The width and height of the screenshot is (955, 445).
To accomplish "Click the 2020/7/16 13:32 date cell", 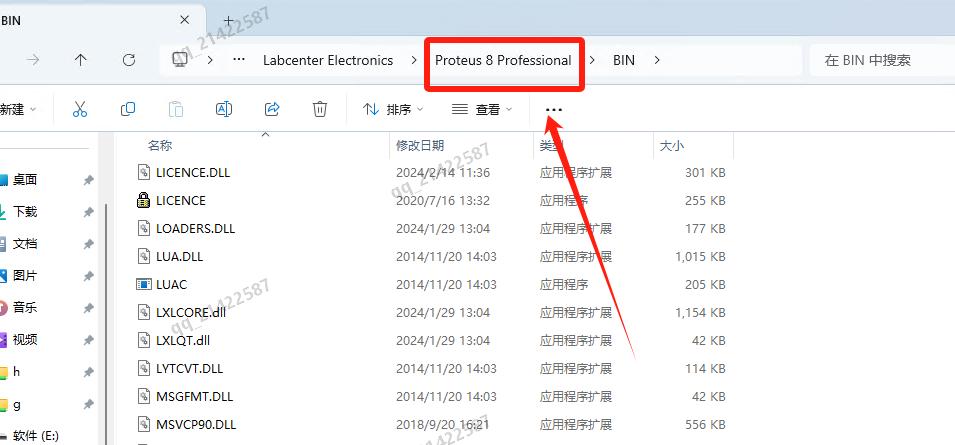I will (443, 200).
